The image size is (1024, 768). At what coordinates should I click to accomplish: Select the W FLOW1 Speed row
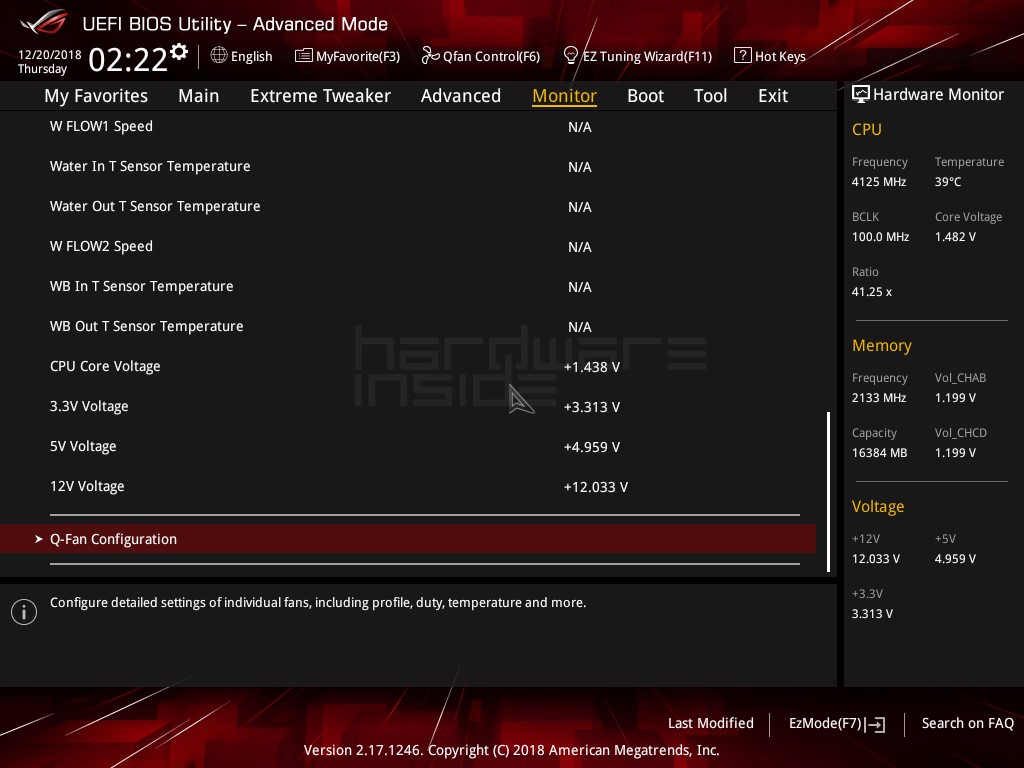[408, 127]
